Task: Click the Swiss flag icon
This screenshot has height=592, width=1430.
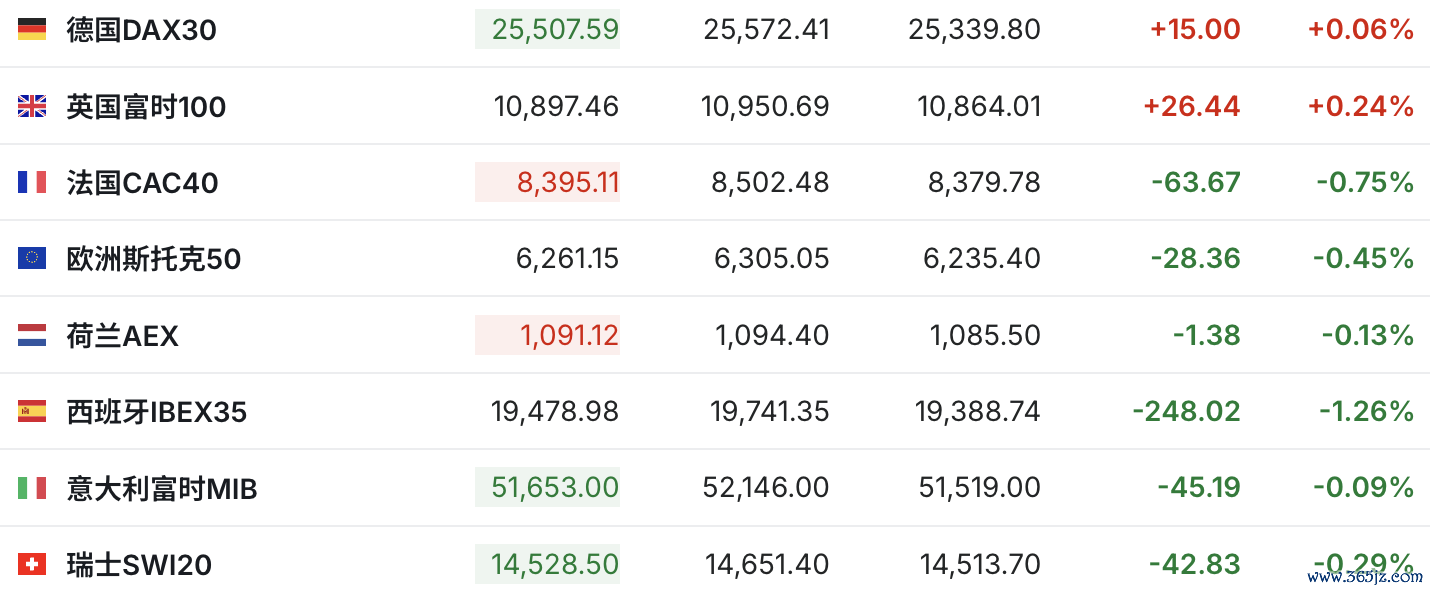Action: pyautogui.click(x=32, y=565)
